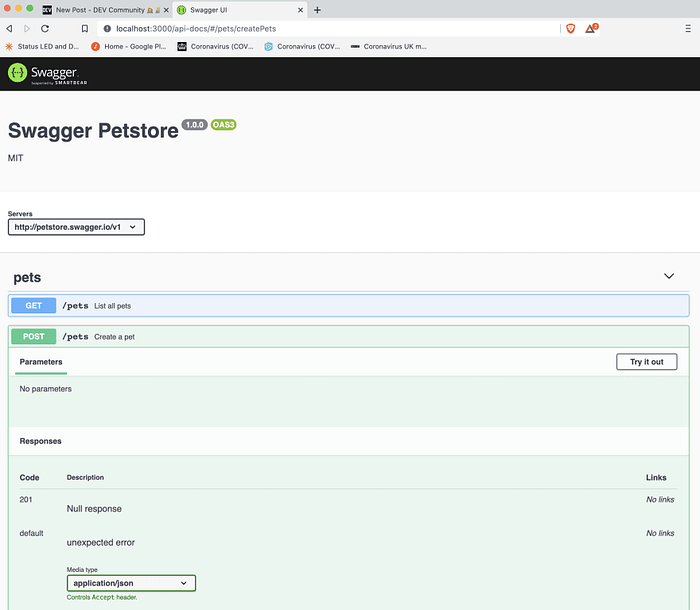
Task: Collapse the POST /pets Create a pet operation
Action: coord(349,337)
